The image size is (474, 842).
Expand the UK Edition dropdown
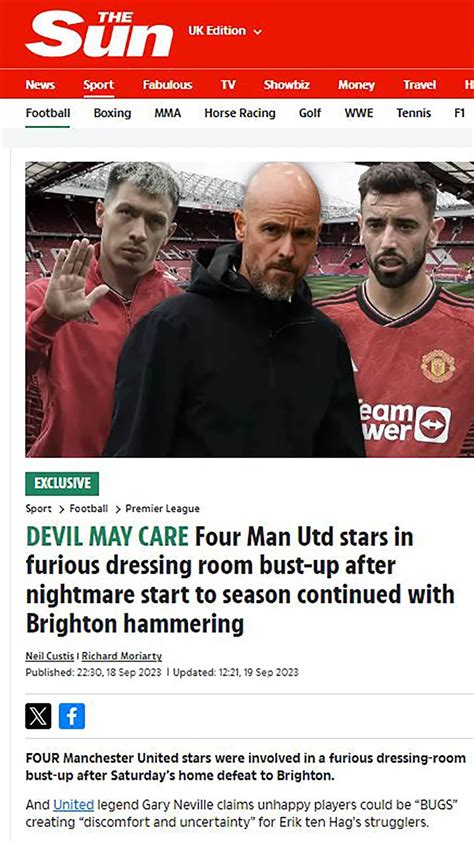tap(224, 31)
